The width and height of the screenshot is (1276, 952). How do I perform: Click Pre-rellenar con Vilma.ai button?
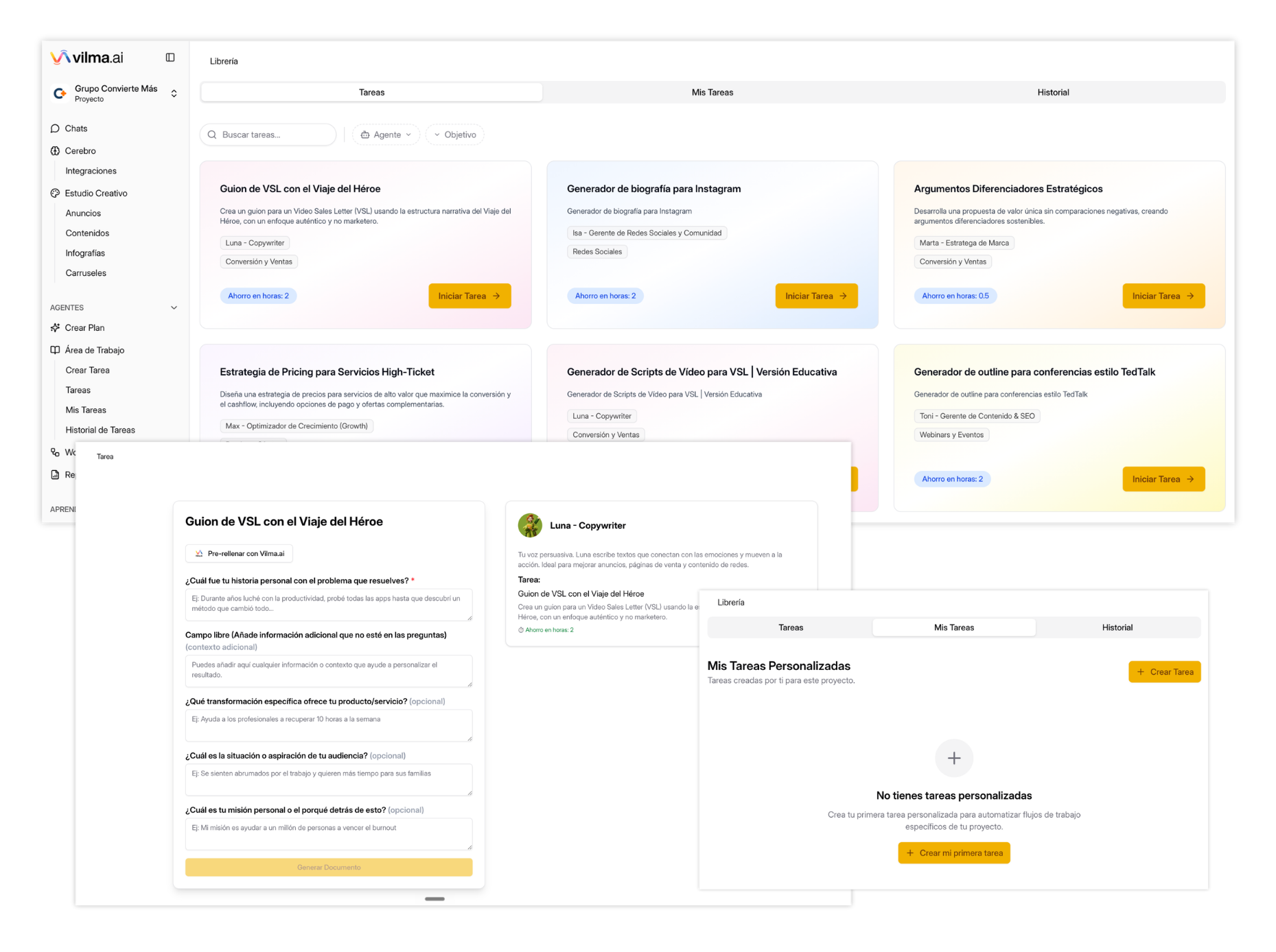click(240, 553)
